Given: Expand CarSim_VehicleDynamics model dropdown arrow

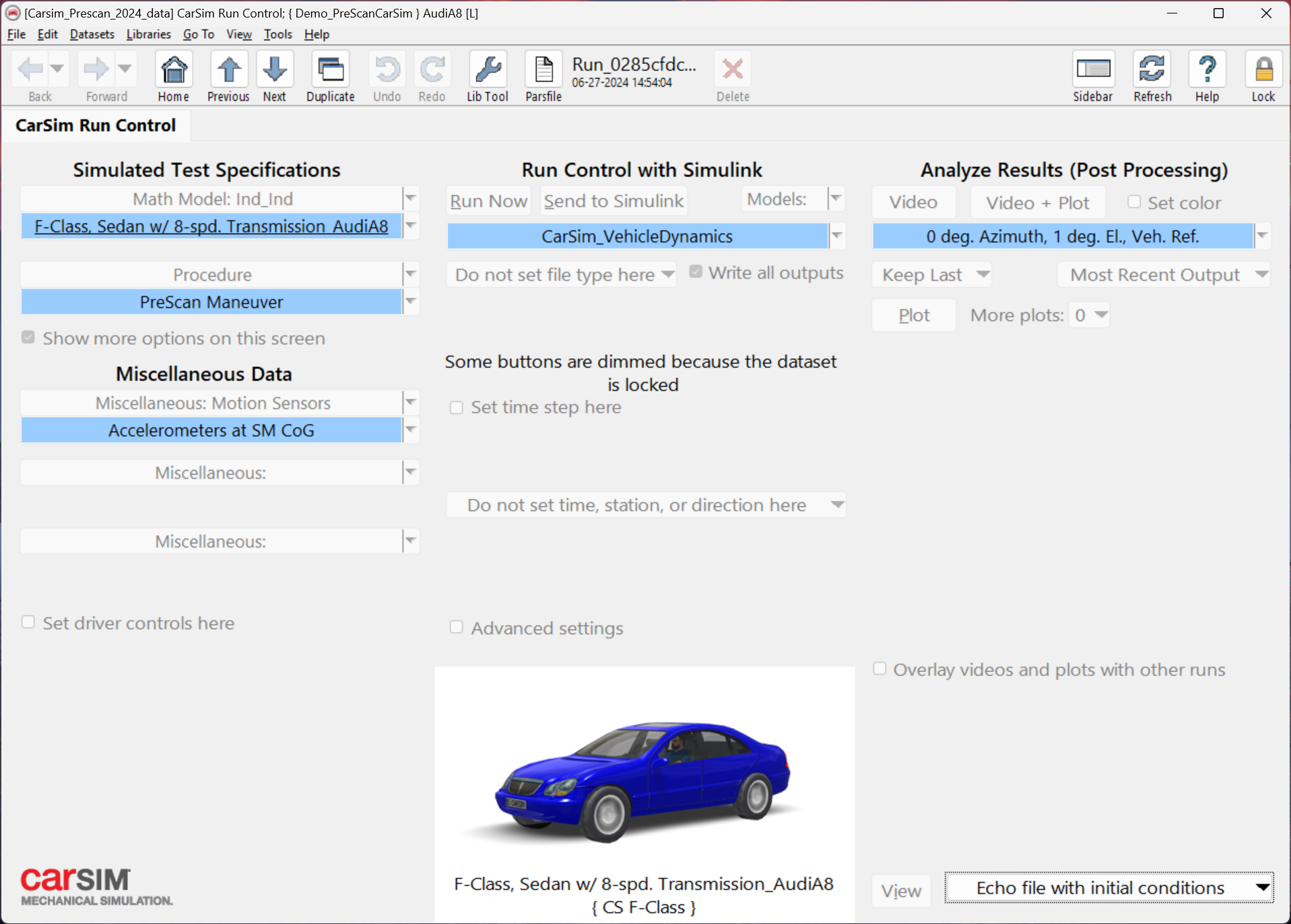Looking at the screenshot, I should pos(837,236).
